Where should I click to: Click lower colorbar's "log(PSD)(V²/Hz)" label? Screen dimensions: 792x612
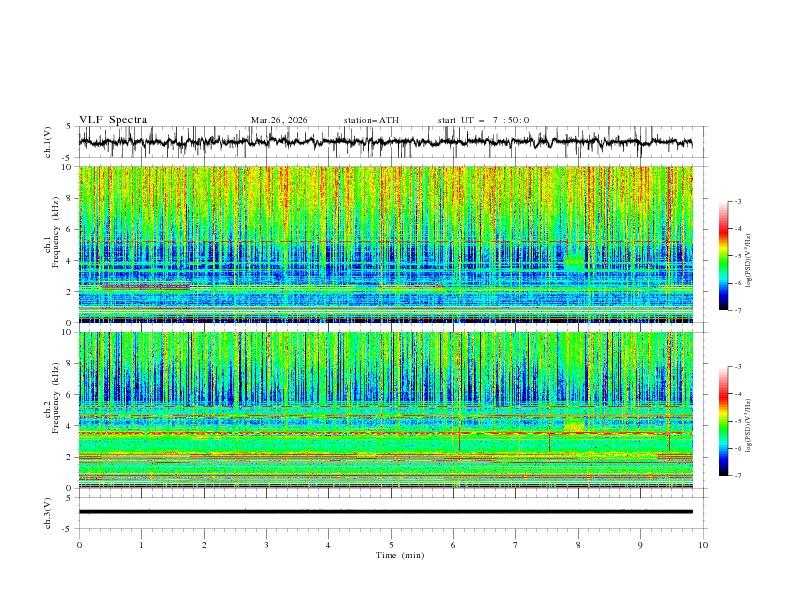(x=748, y=426)
